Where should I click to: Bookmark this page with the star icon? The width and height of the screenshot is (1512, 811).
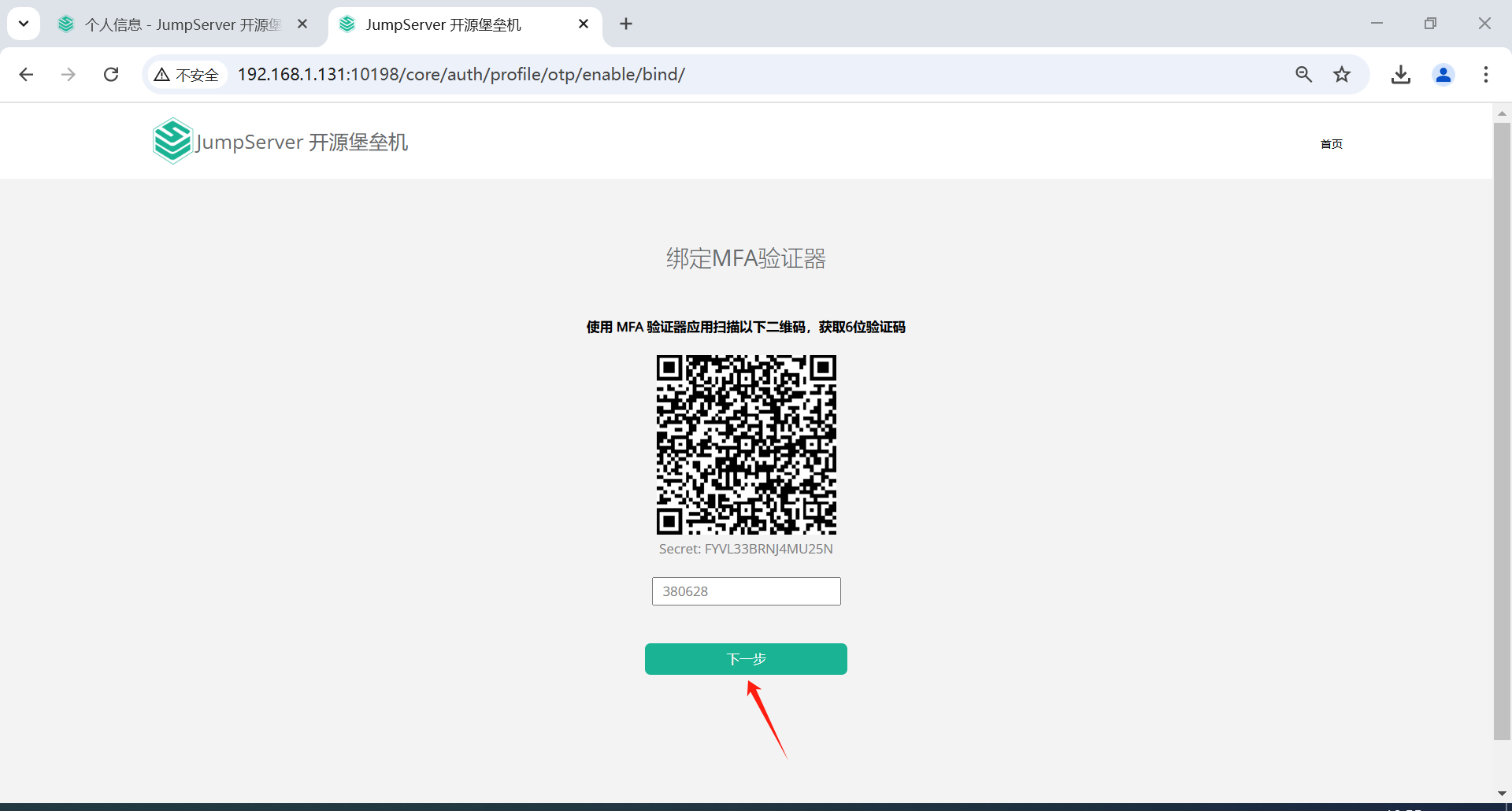(1342, 74)
